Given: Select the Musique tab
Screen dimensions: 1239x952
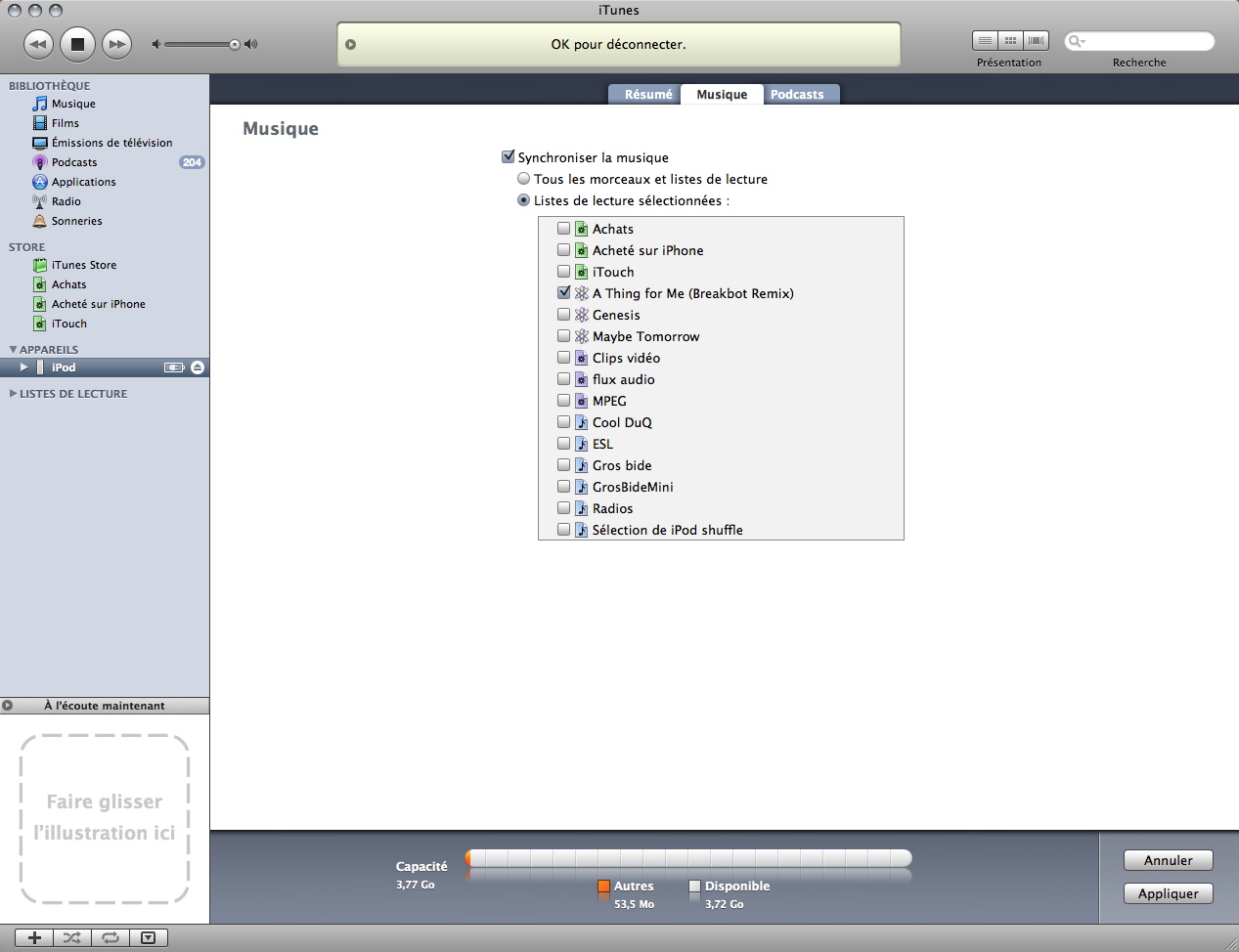Looking at the screenshot, I should coord(722,94).
